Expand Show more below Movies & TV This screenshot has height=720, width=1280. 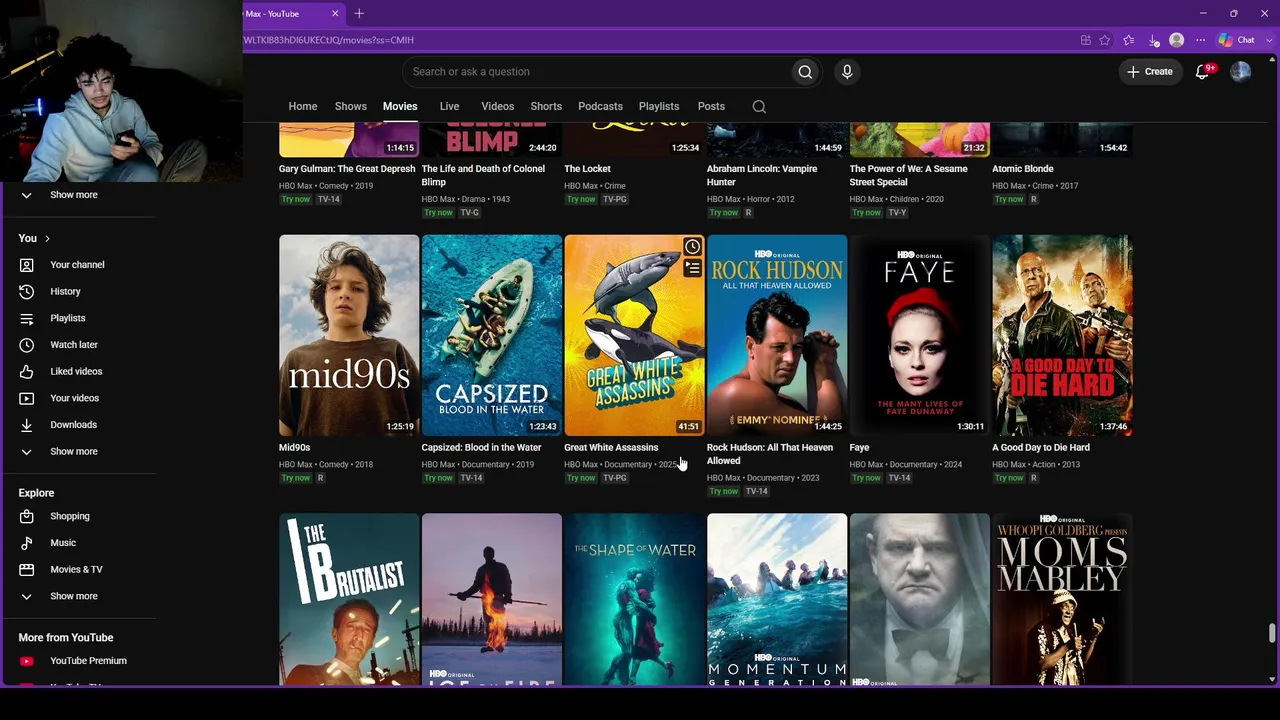(73, 596)
